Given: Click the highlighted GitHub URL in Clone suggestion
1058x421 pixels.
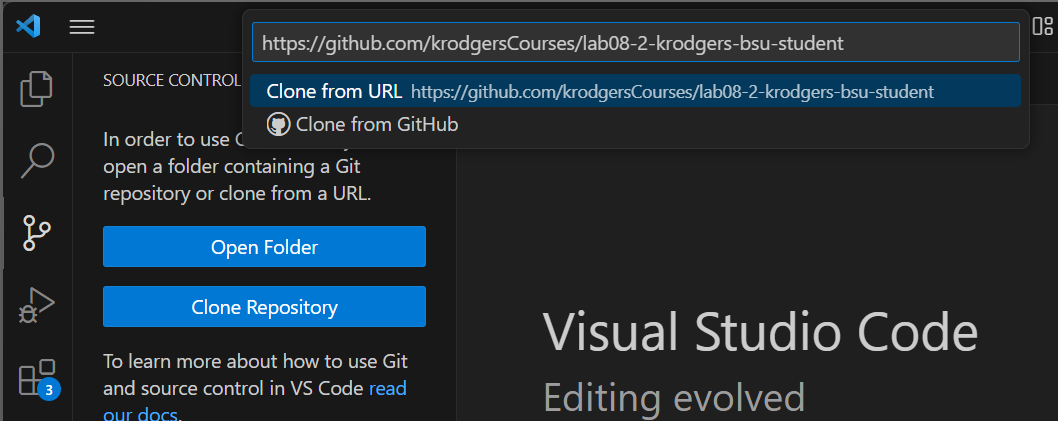Looking at the screenshot, I should [x=672, y=92].
